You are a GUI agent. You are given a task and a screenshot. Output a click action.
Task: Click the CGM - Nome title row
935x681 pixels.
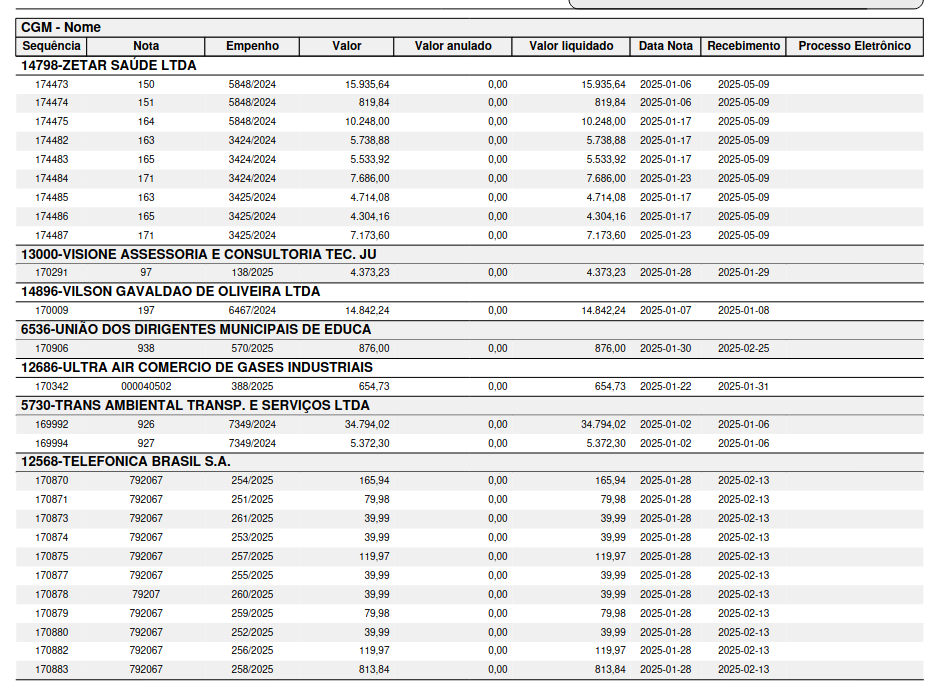pos(61,27)
